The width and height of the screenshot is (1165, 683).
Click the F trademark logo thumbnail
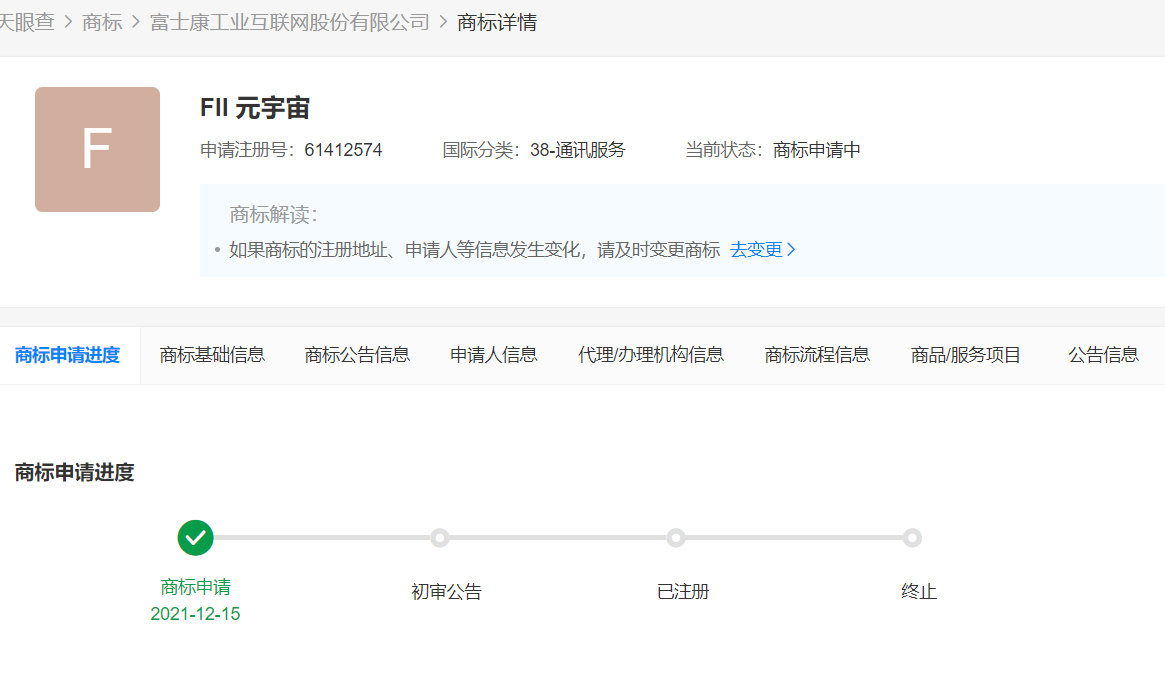click(x=97, y=149)
